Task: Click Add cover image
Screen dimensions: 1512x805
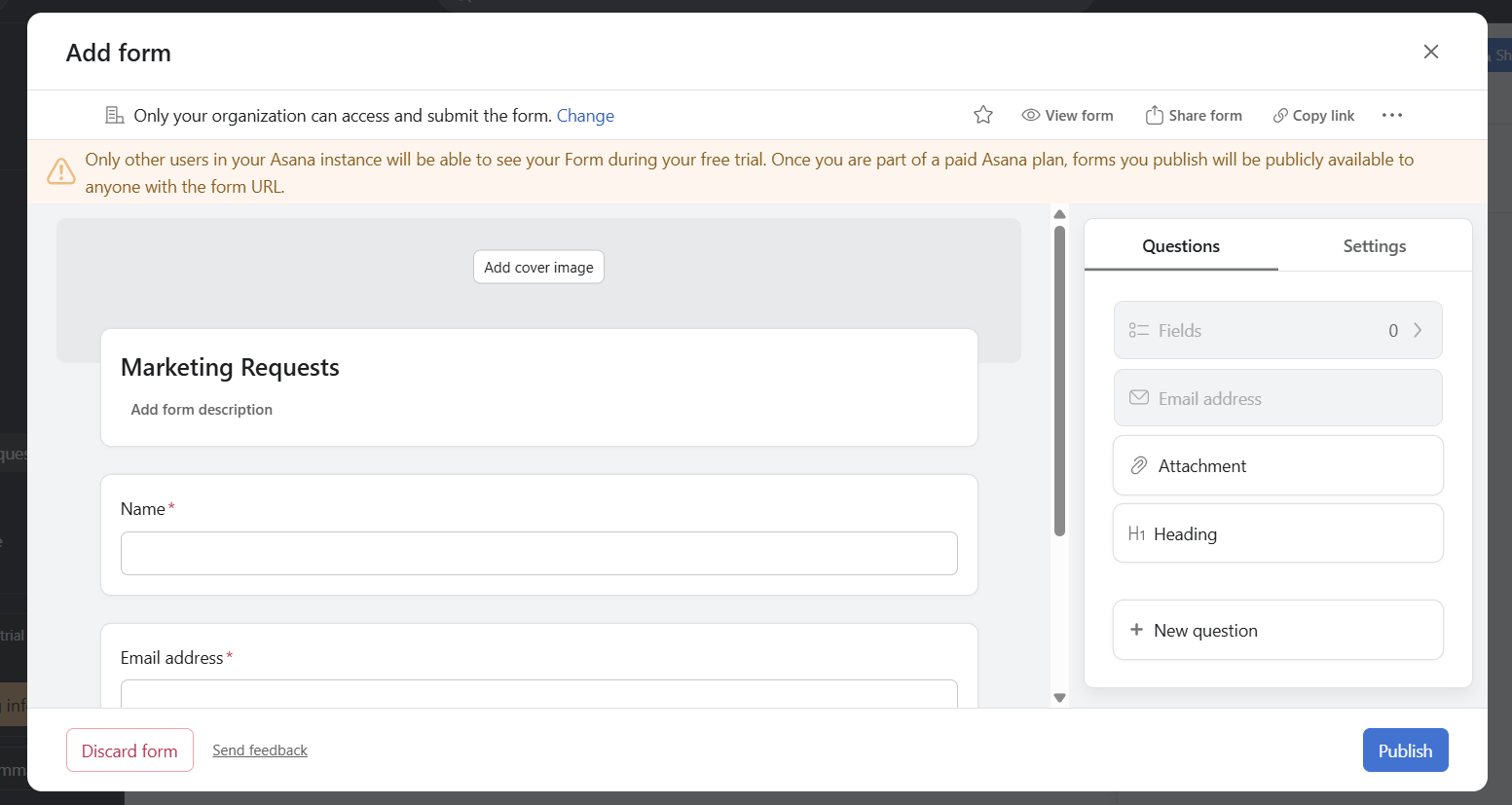Action: (538, 266)
